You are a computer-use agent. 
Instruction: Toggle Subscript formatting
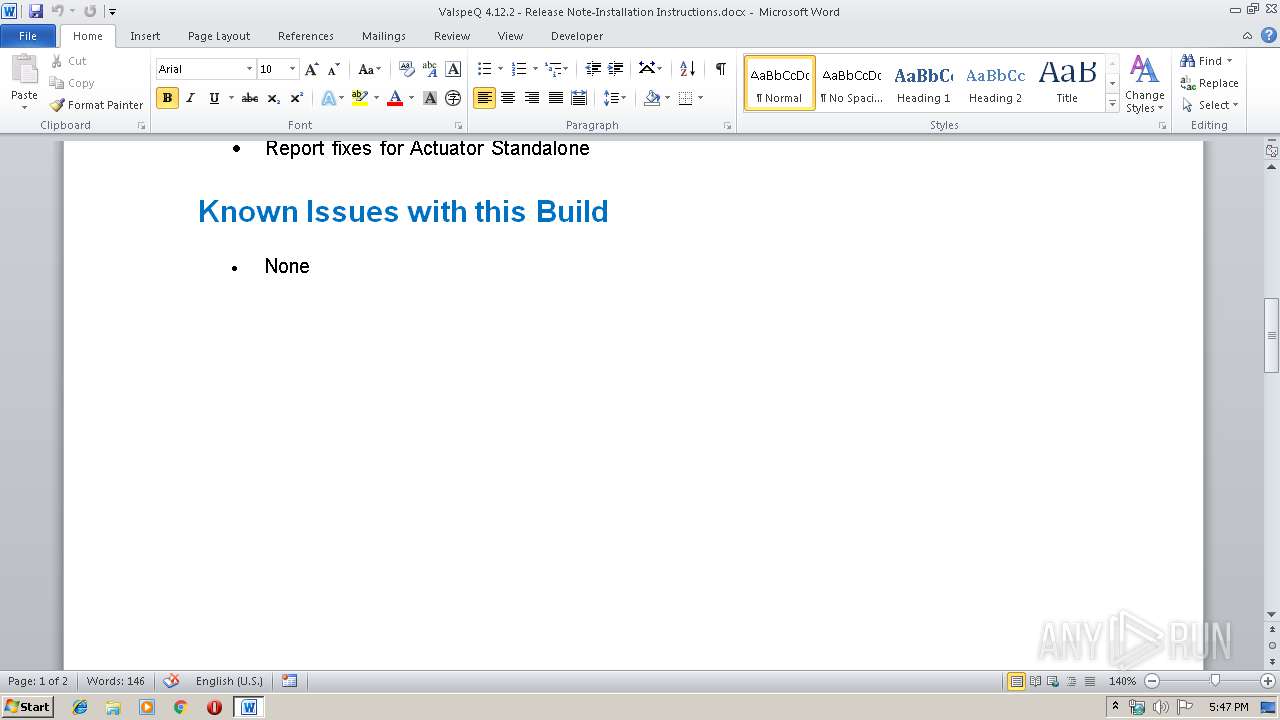[x=273, y=98]
